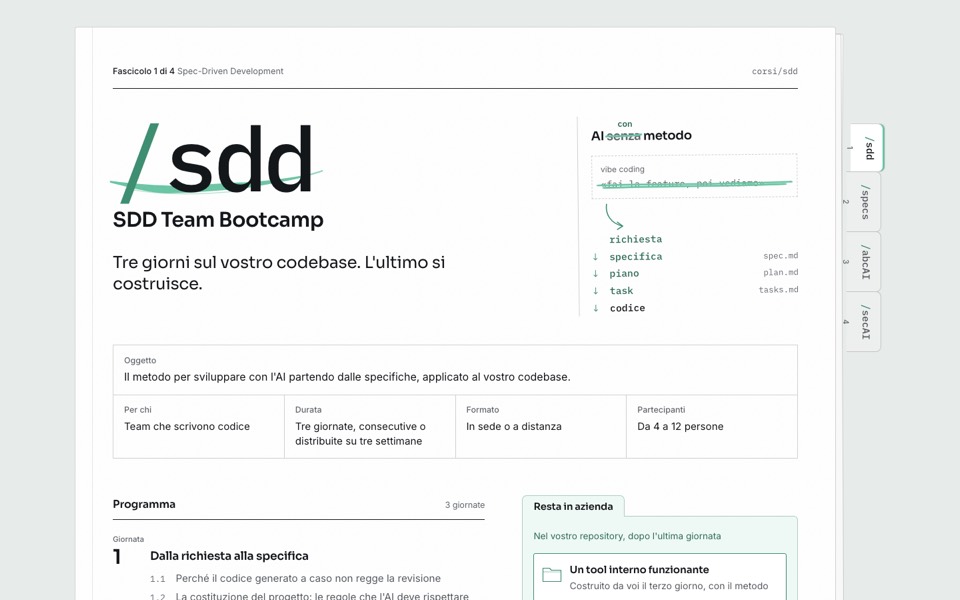
Task: Click the down arrow beside piano
Action: pos(595,274)
